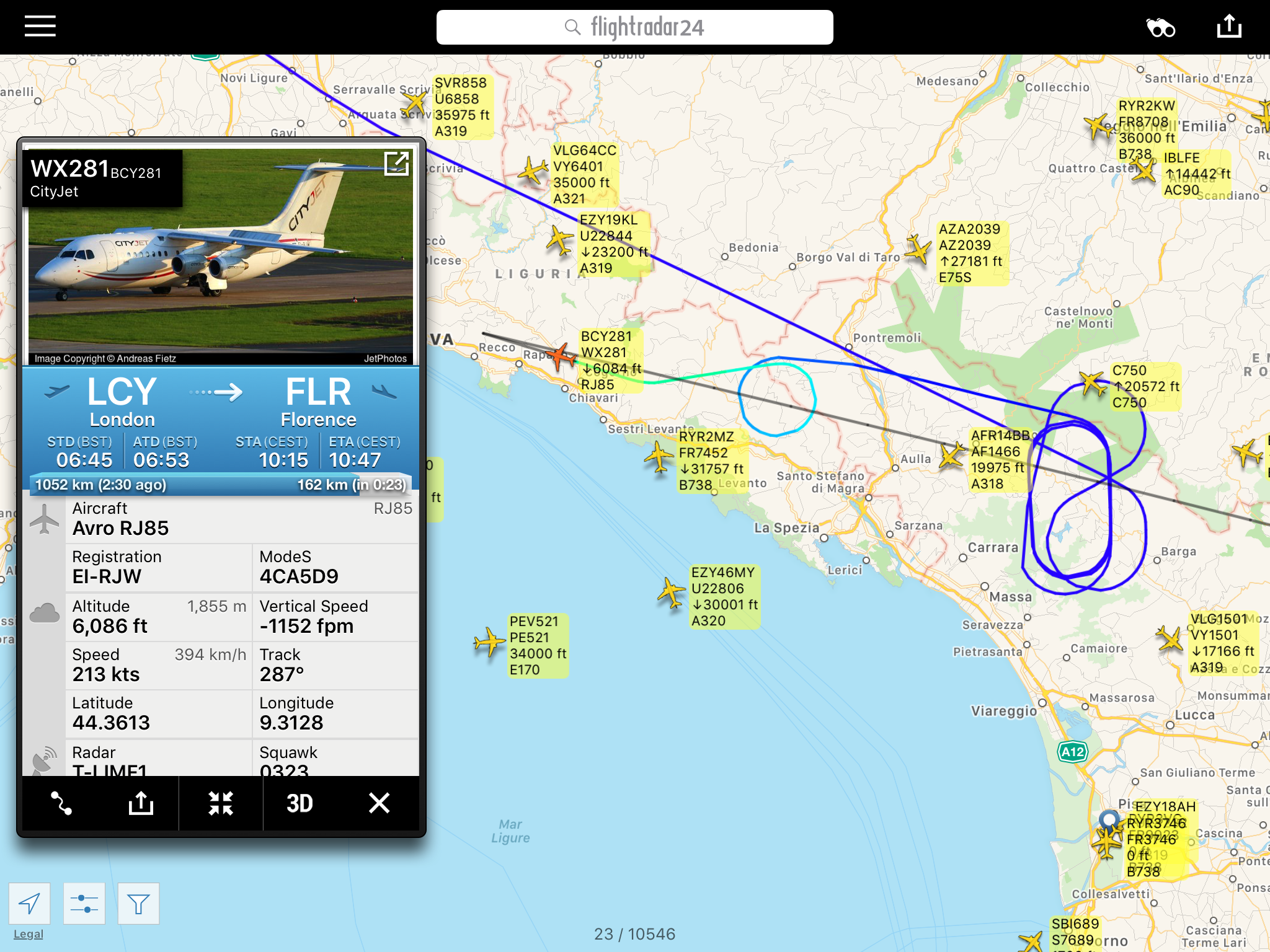This screenshot has width=1270, height=952.
Task: Select the AFR14BB aircraft icon
Action: [x=952, y=456]
